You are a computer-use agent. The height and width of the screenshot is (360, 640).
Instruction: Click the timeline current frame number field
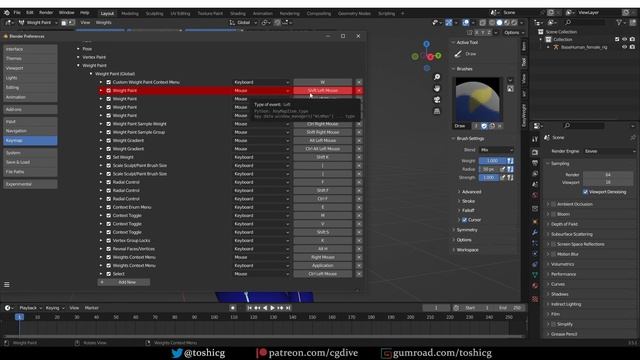coord(436,308)
